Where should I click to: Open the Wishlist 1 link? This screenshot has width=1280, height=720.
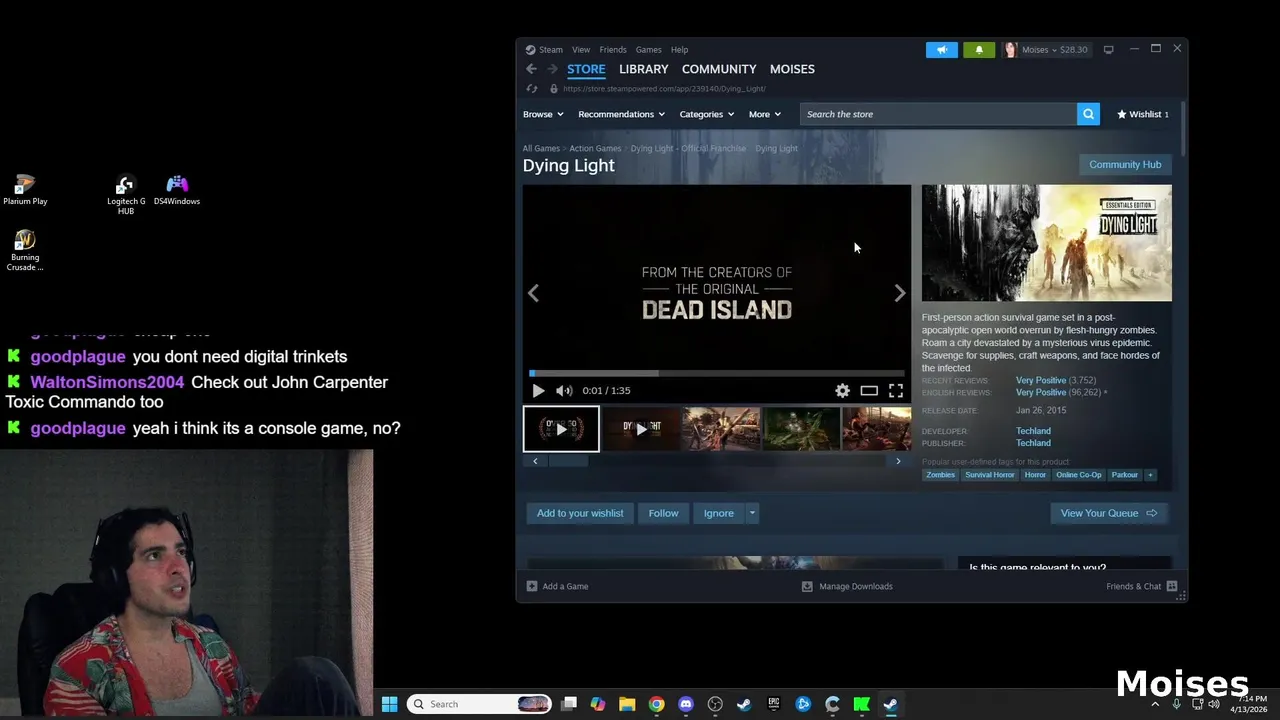1142,114
